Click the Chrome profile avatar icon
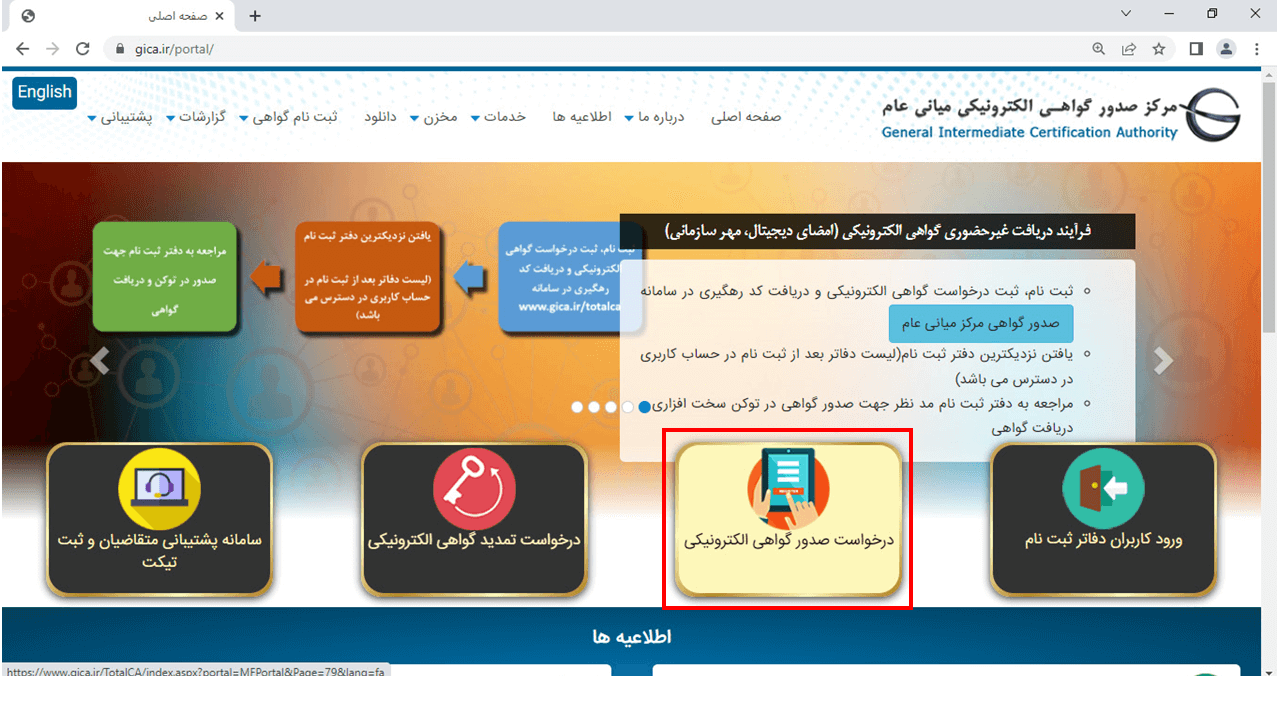Image resolution: width=1280 pixels, height=720 pixels. point(1226,49)
